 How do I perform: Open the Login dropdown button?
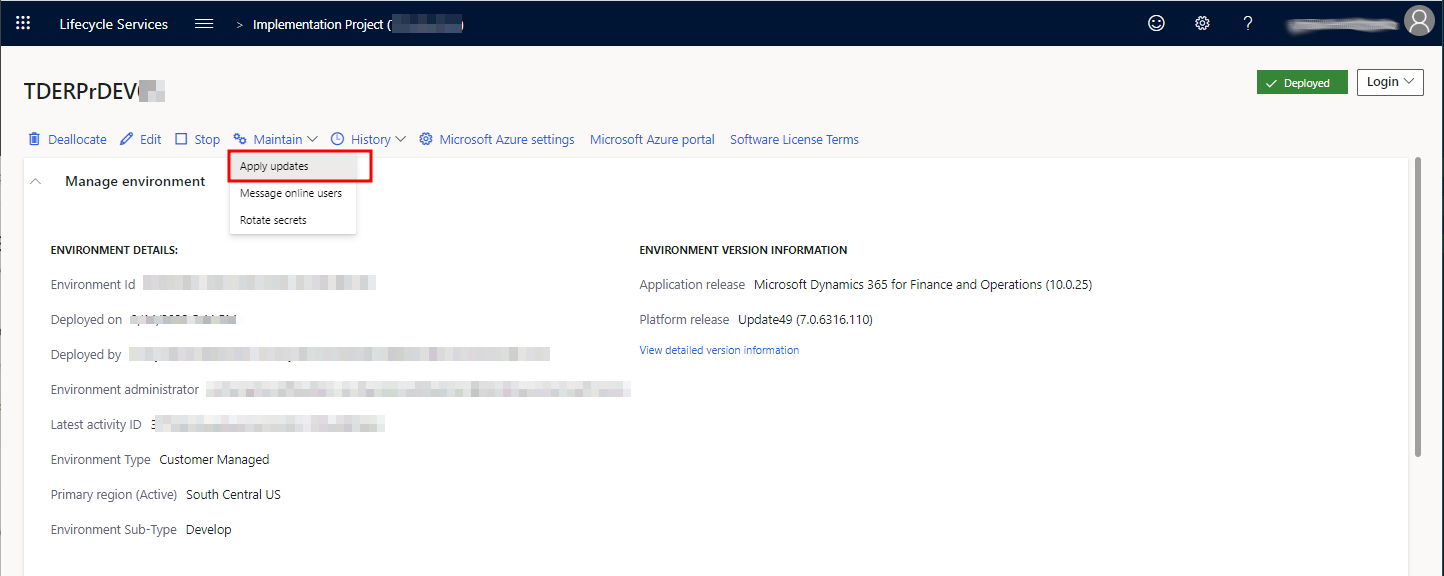click(1389, 82)
